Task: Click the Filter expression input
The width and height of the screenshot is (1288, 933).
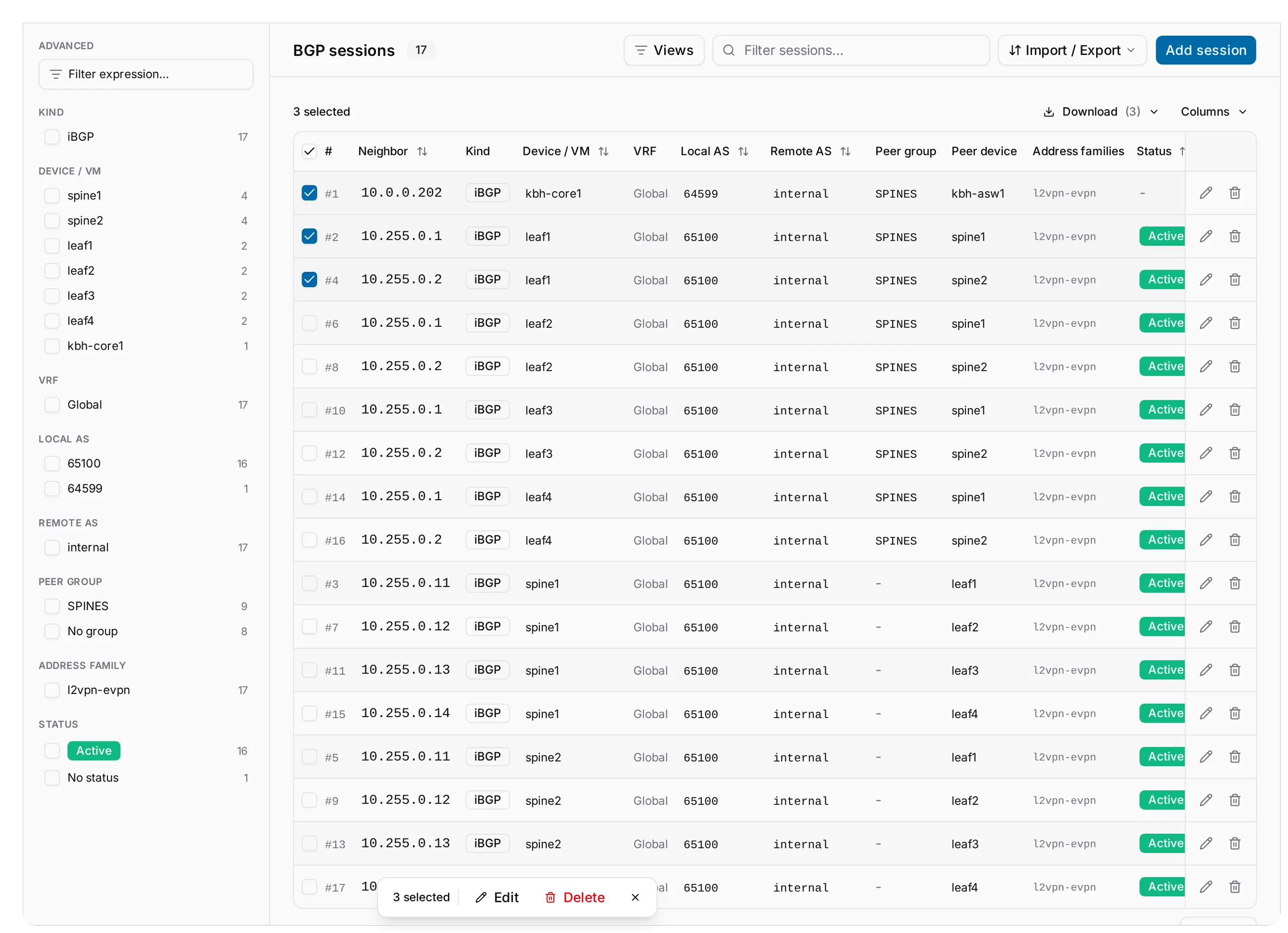Action: pos(146,74)
